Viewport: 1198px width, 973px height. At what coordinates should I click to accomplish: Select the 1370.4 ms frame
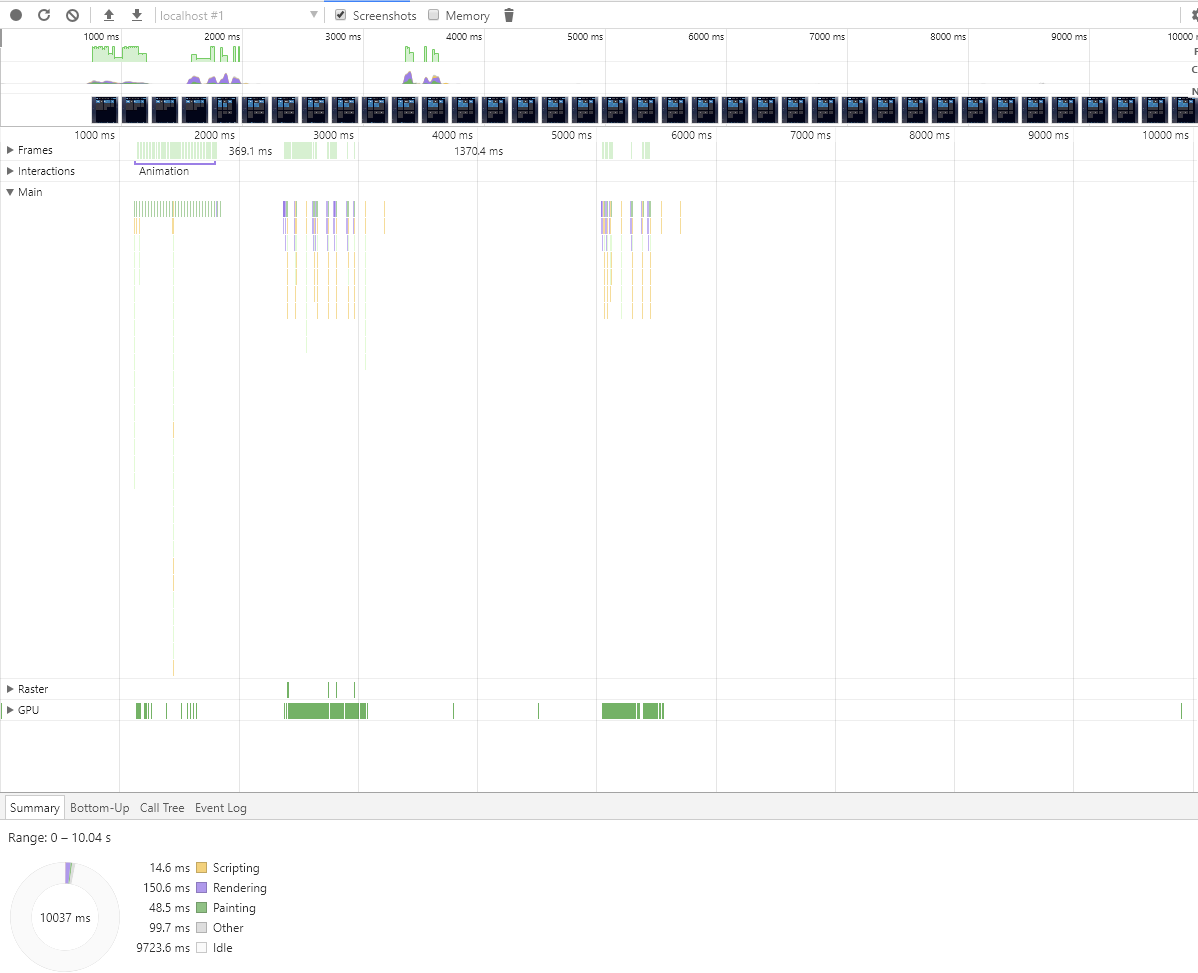[478, 150]
